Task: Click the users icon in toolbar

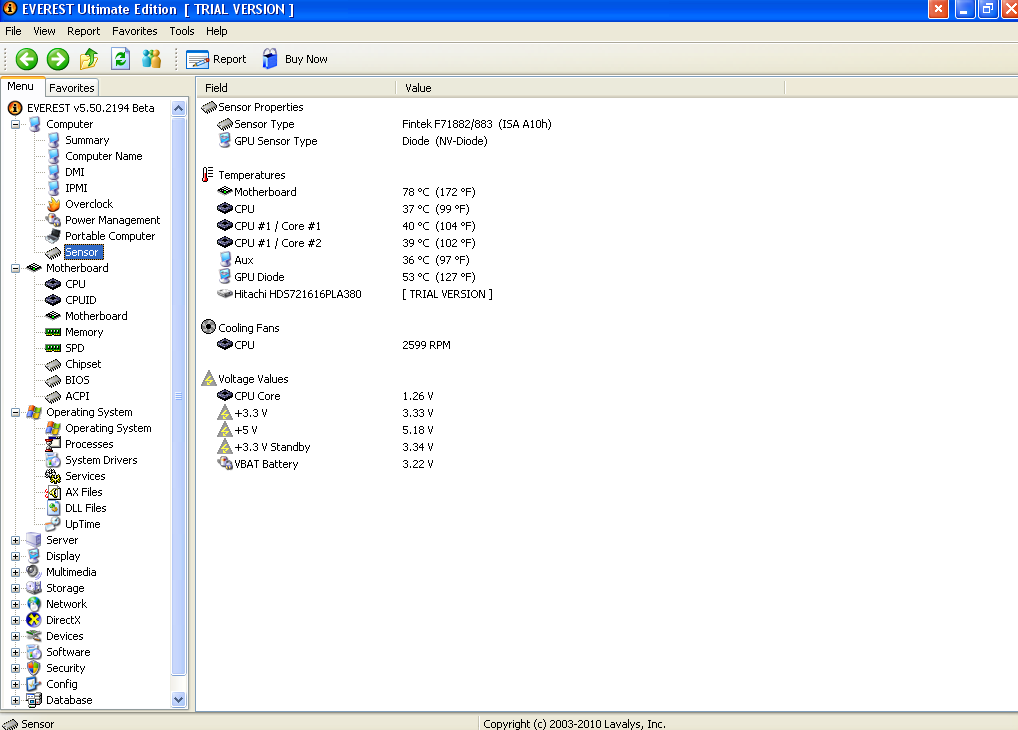Action: pyautogui.click(x=151, y=59)
